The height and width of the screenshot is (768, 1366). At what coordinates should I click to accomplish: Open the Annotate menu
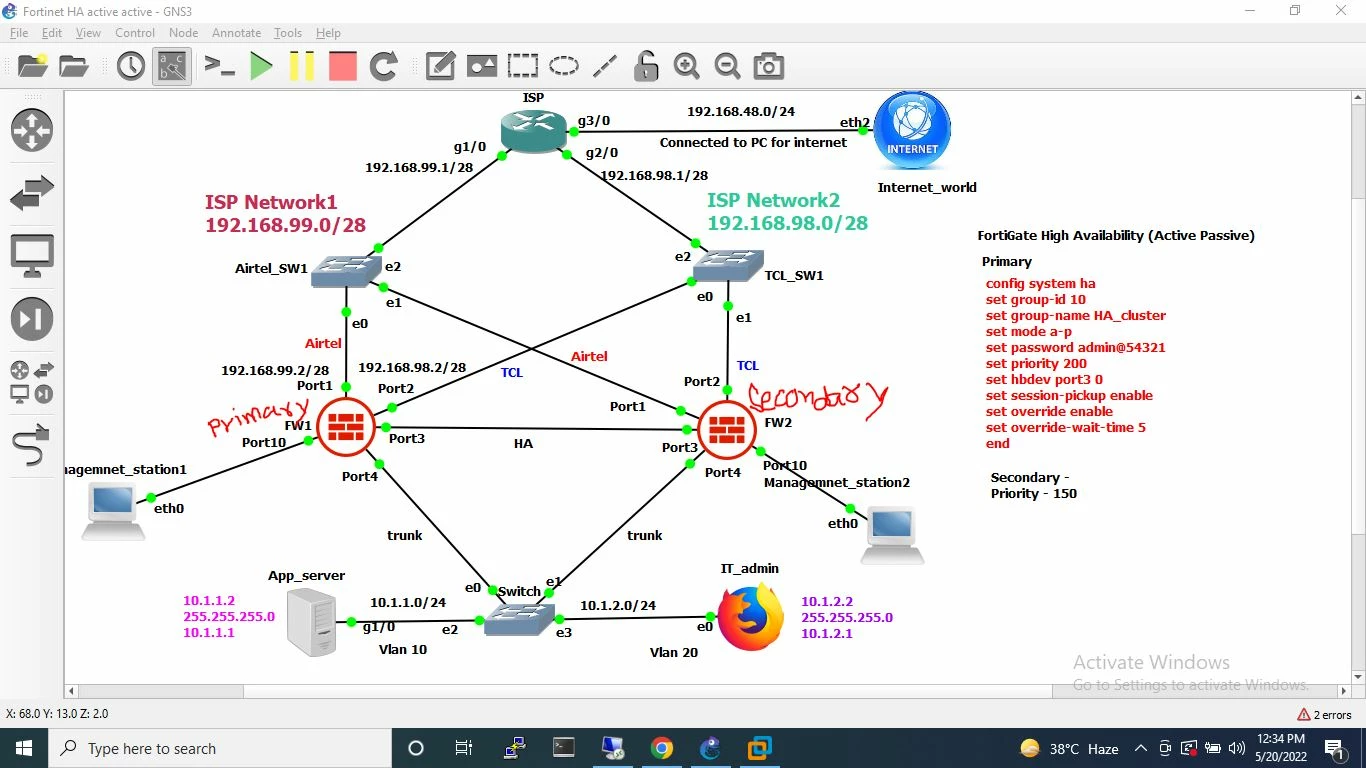click(x=237, y=33)
